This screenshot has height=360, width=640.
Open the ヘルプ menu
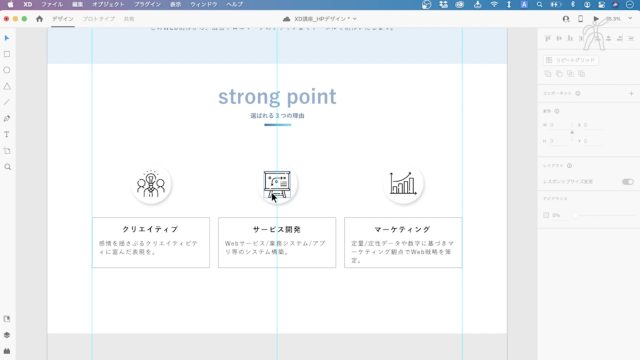pyautogui.click(x=235, y=4)
